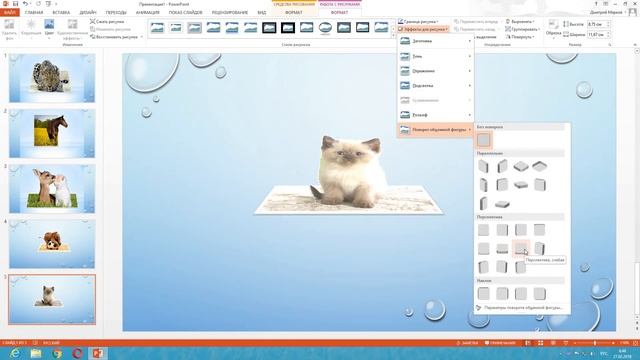Select slide 4 thumbnail with puppy
Viewport: 640px width, 360px height.
coord(52,244)
